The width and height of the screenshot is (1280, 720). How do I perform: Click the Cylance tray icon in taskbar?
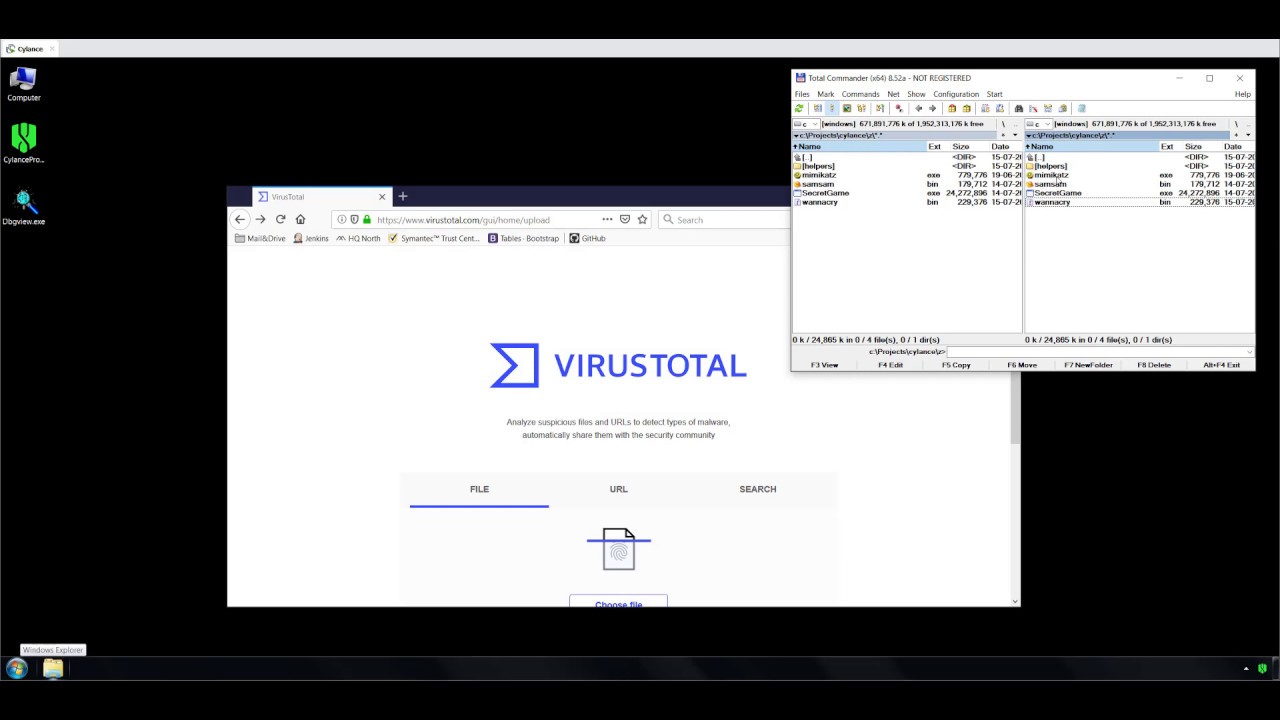coord(1263,668)
